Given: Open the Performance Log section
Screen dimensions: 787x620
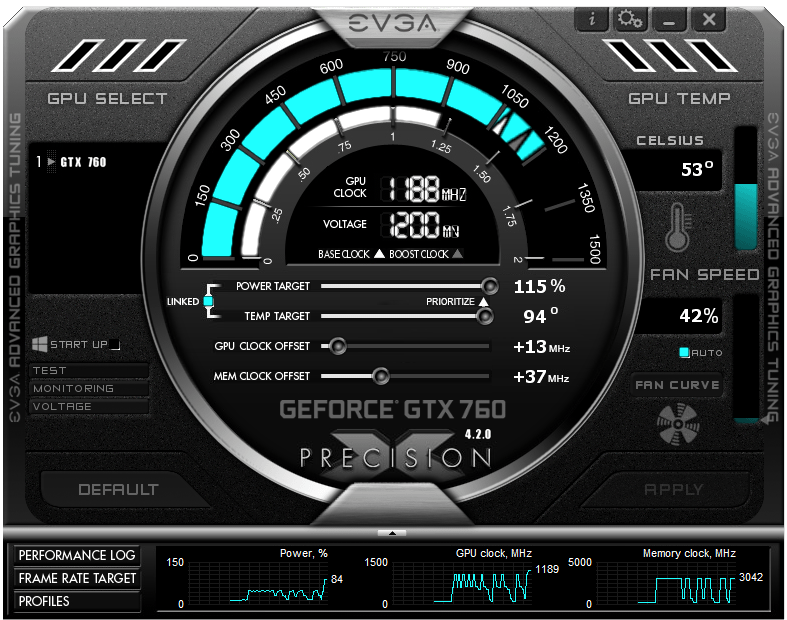Looking at the screenshot, I should [77, 555].
